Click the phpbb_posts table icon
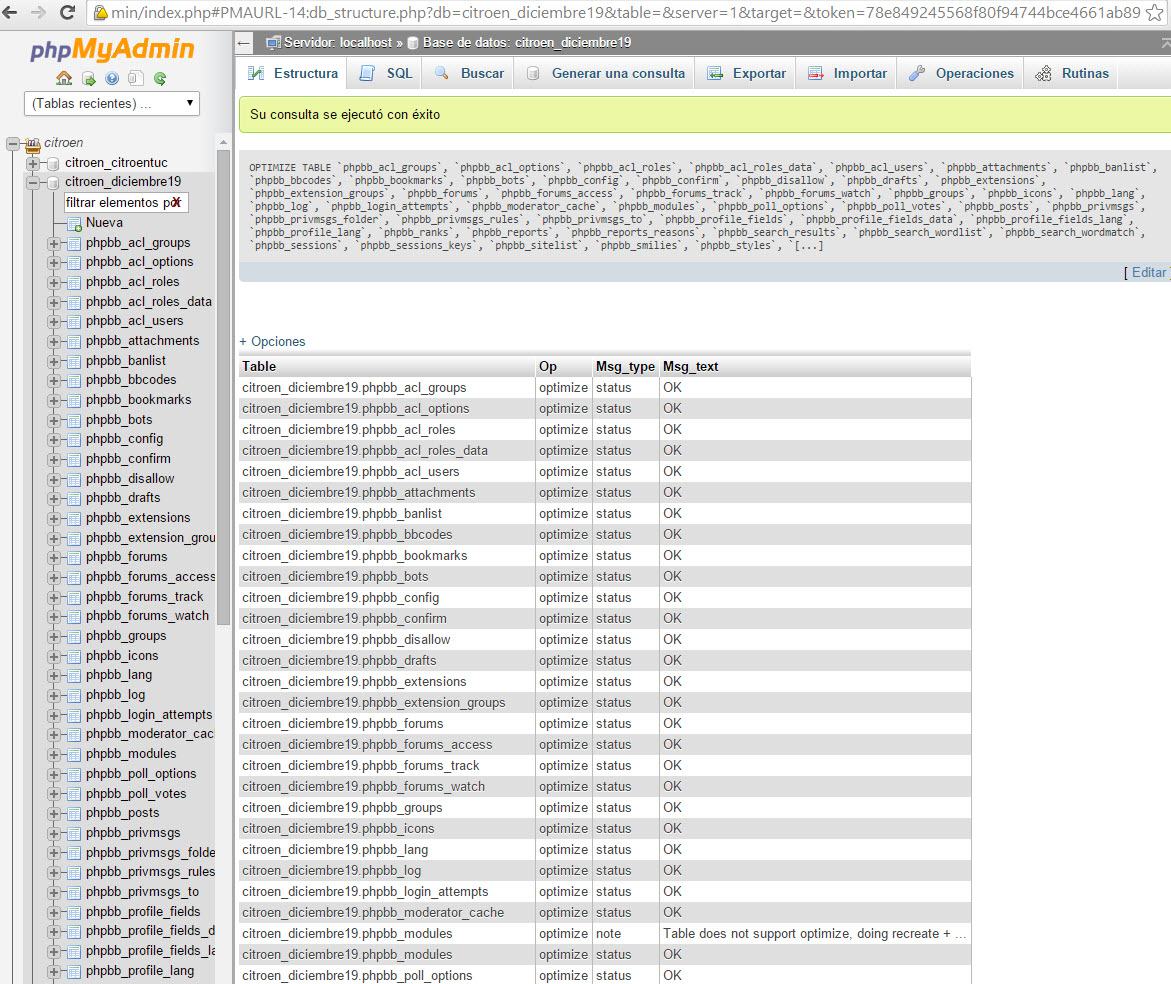Viewport: 1171px width, 984px height. pos(74,813)
